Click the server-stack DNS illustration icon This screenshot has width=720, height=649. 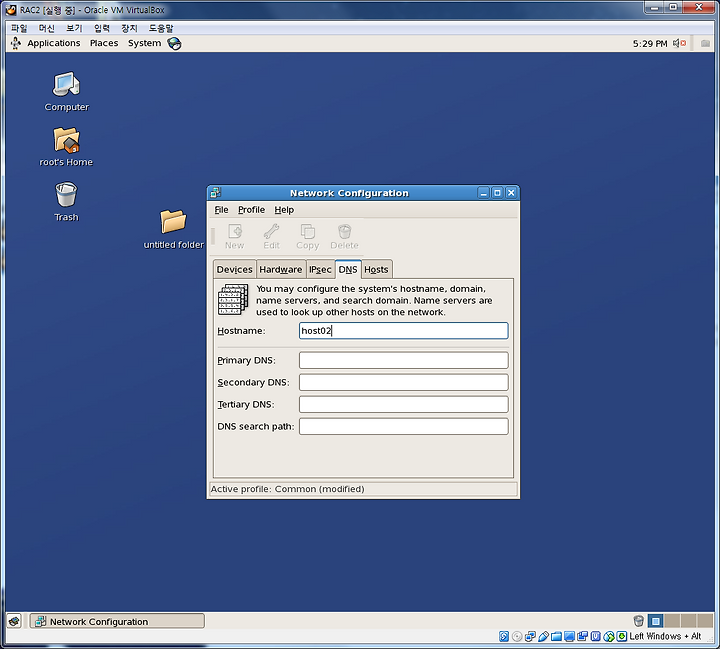pyautogui.click(x=233, y=299)
